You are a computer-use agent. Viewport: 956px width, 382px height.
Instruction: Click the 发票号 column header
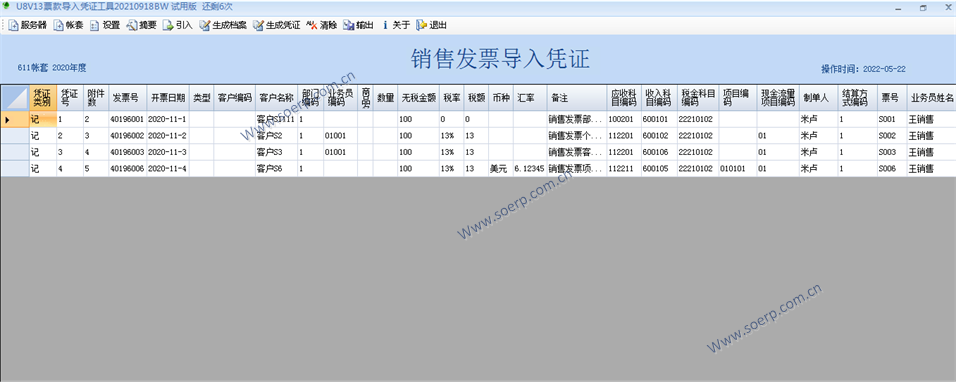point(126,97)
